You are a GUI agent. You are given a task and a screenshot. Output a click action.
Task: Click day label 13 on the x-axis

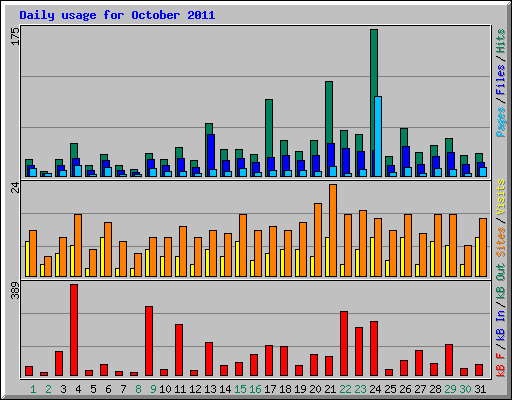[210, 389]
